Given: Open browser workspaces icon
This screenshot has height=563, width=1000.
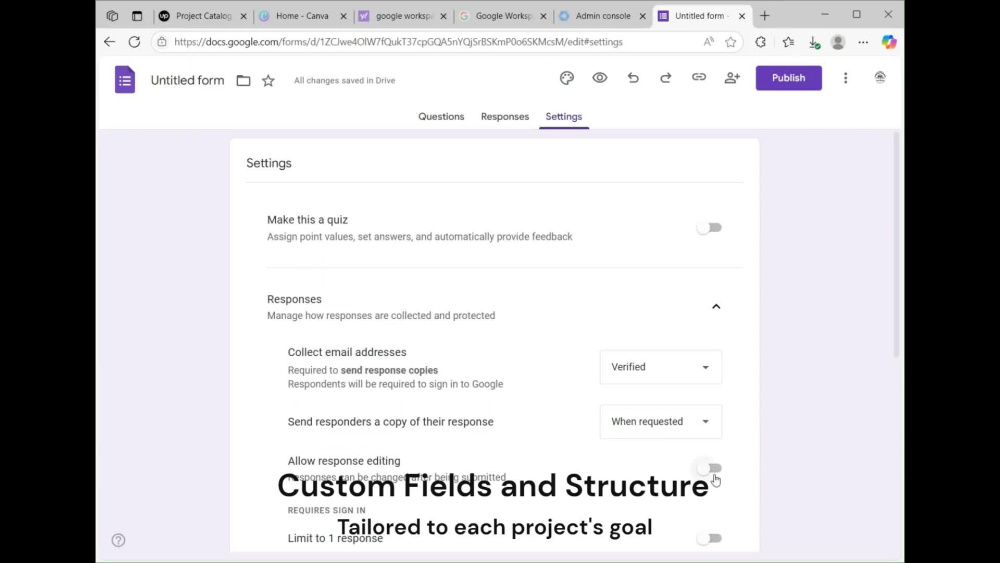Looking at the screenshot, I should [112, 16].
